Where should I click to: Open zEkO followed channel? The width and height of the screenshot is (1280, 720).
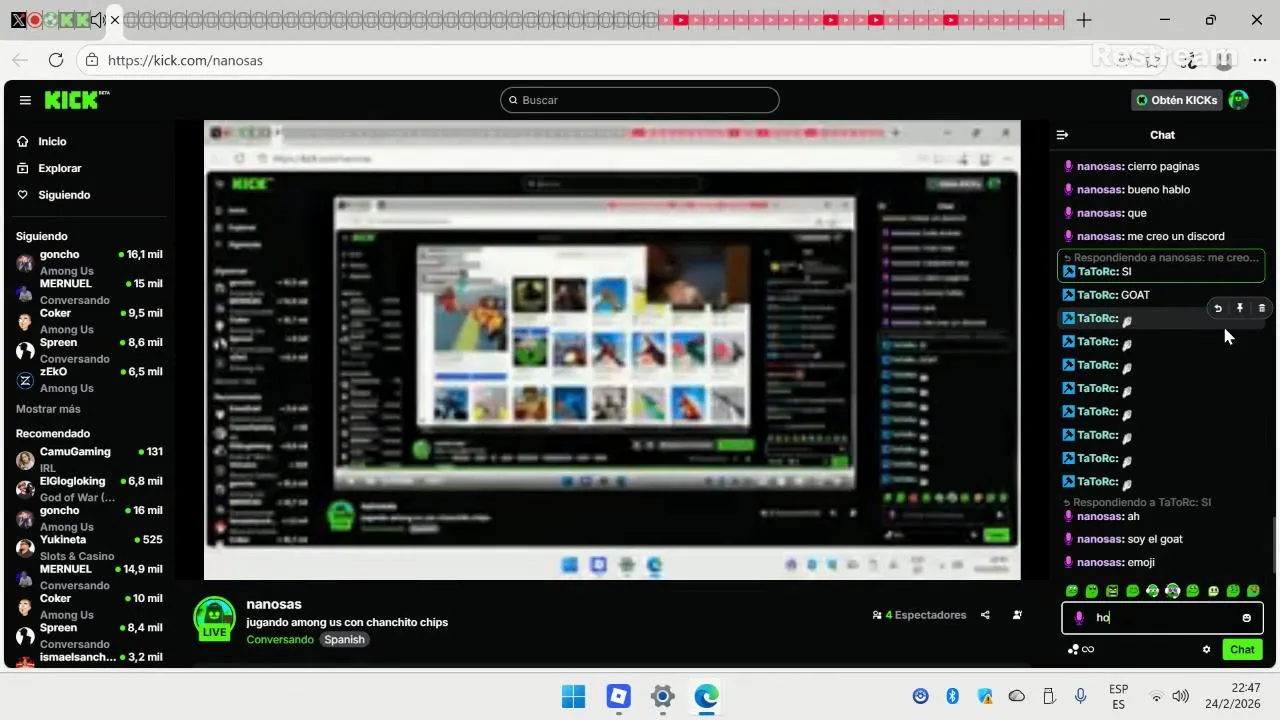tap(89, 379)
